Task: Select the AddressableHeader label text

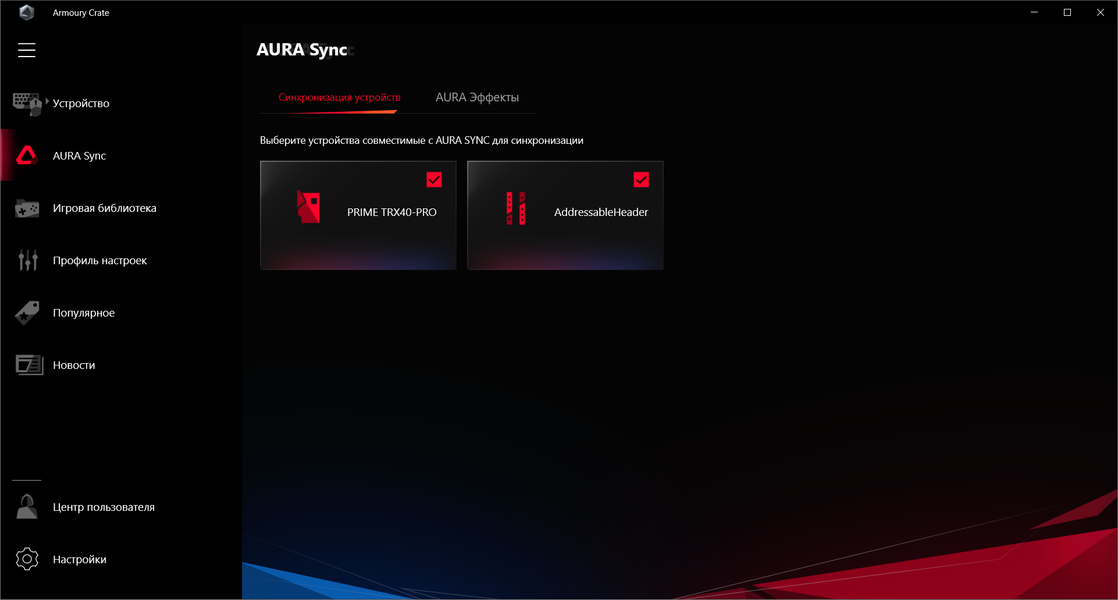Action: [601, 212]
